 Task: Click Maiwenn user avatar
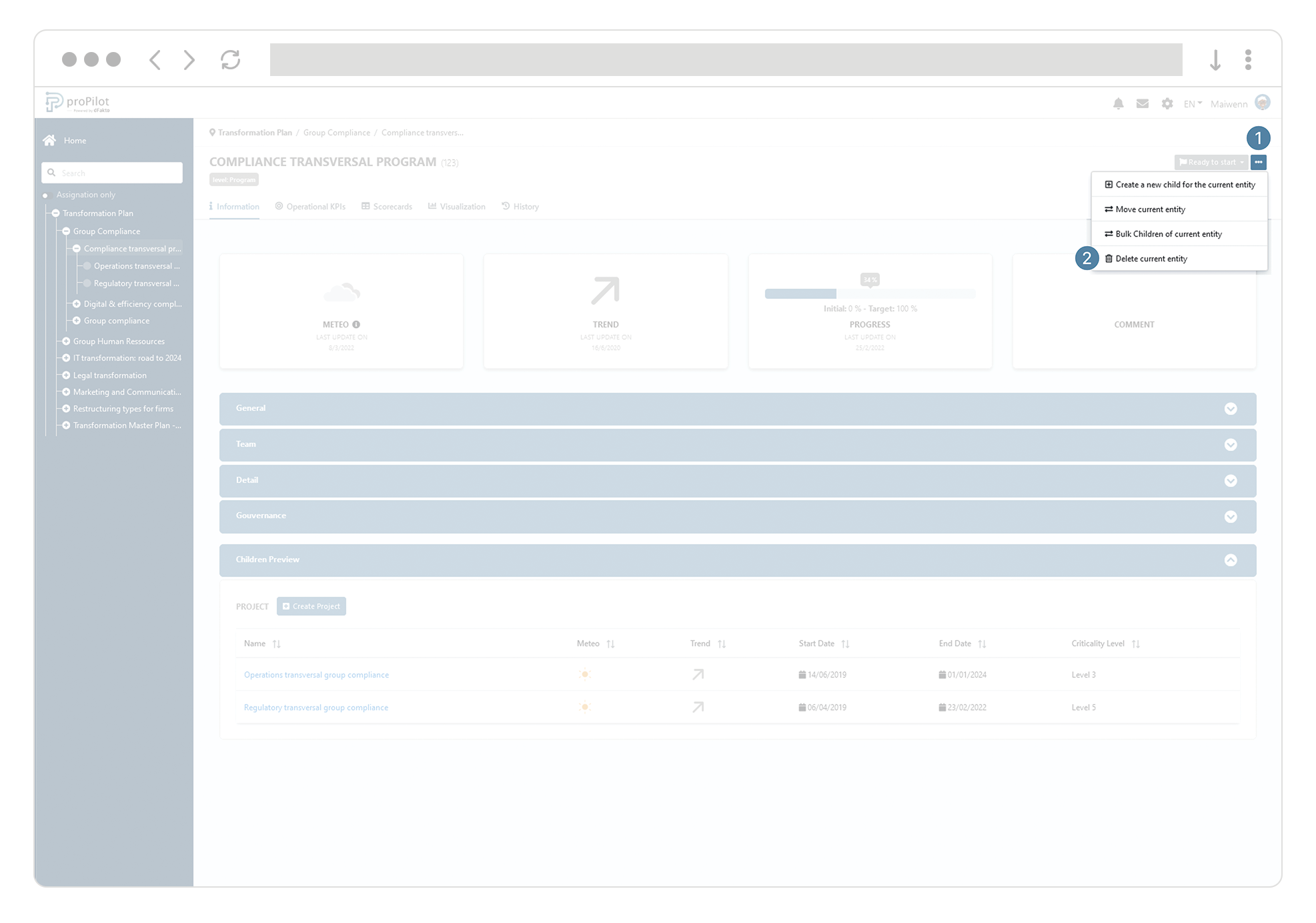coord(1262,103)
